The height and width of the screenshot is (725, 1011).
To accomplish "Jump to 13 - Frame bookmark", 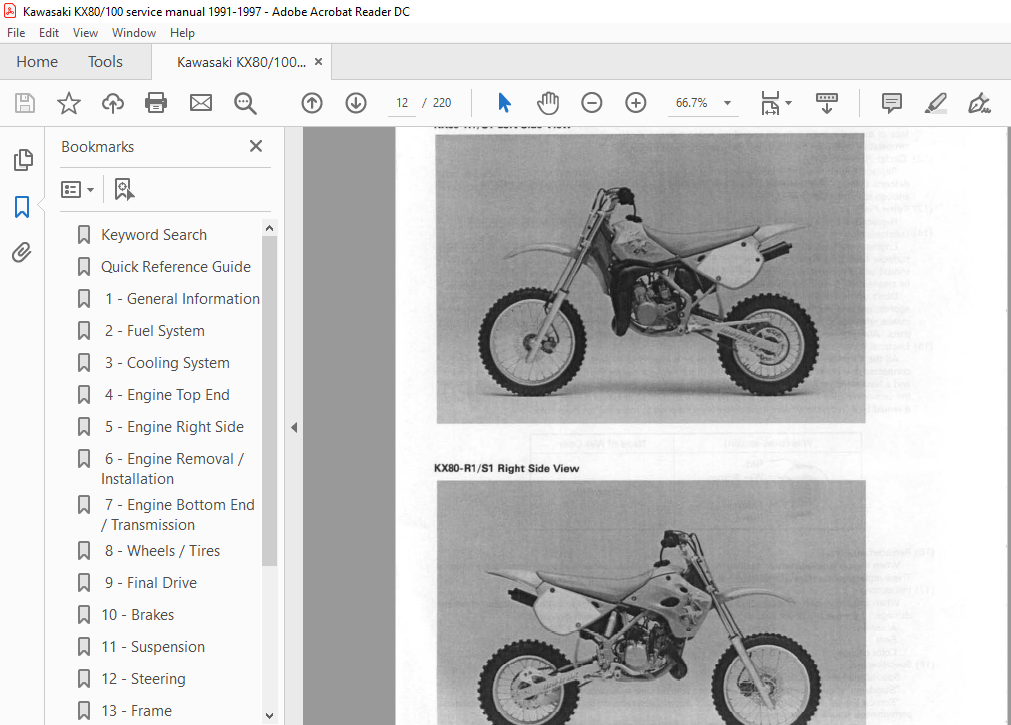I will (x=136, y=711).
